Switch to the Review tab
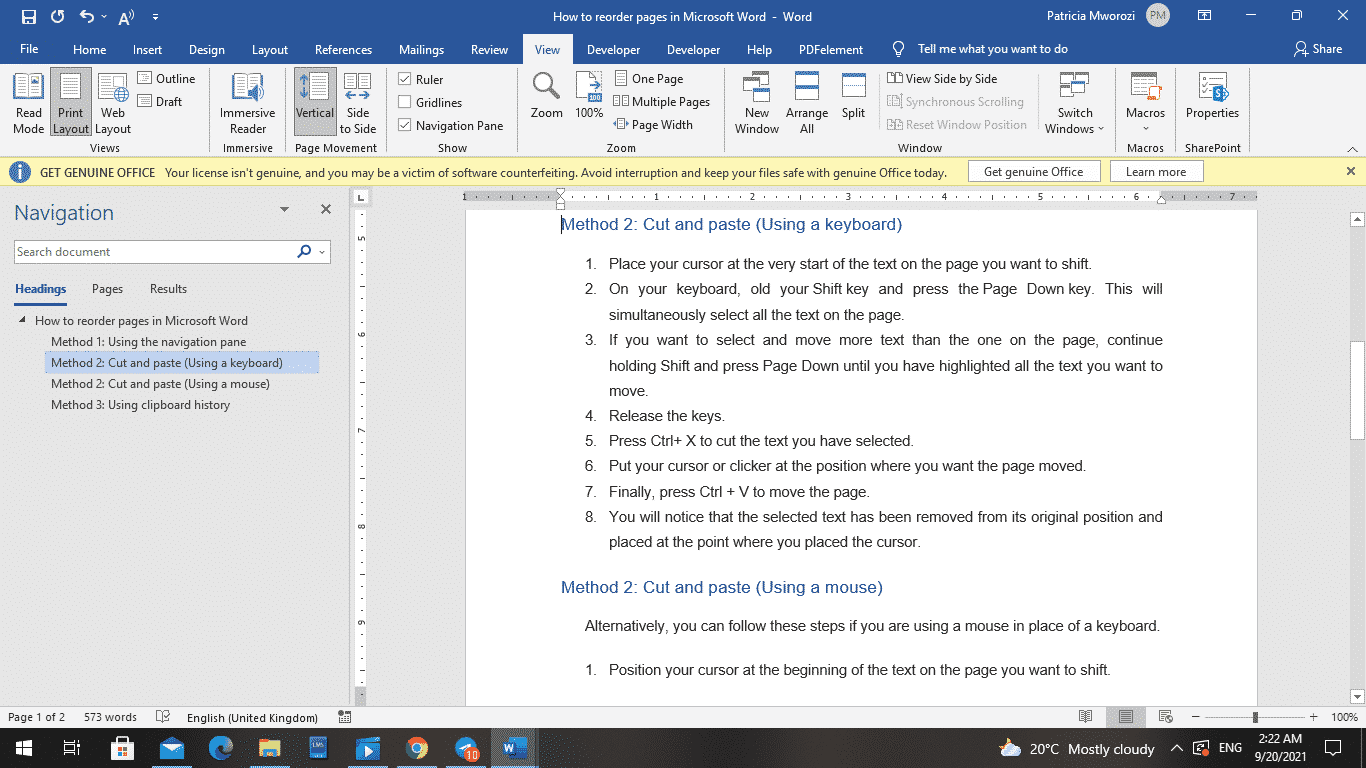Viewport: 1366px width, 768px height. (489, 49)
